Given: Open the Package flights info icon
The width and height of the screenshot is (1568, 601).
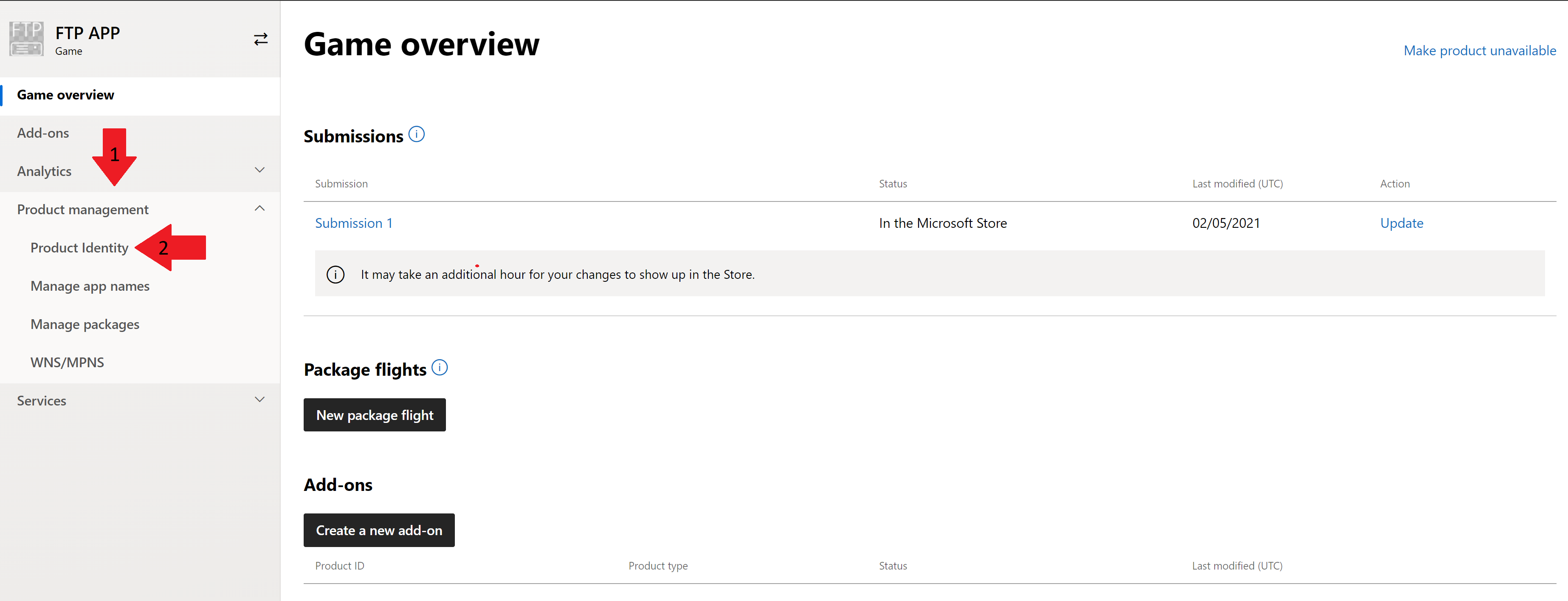Looking at the screenshot, I should tap(439, 368).
